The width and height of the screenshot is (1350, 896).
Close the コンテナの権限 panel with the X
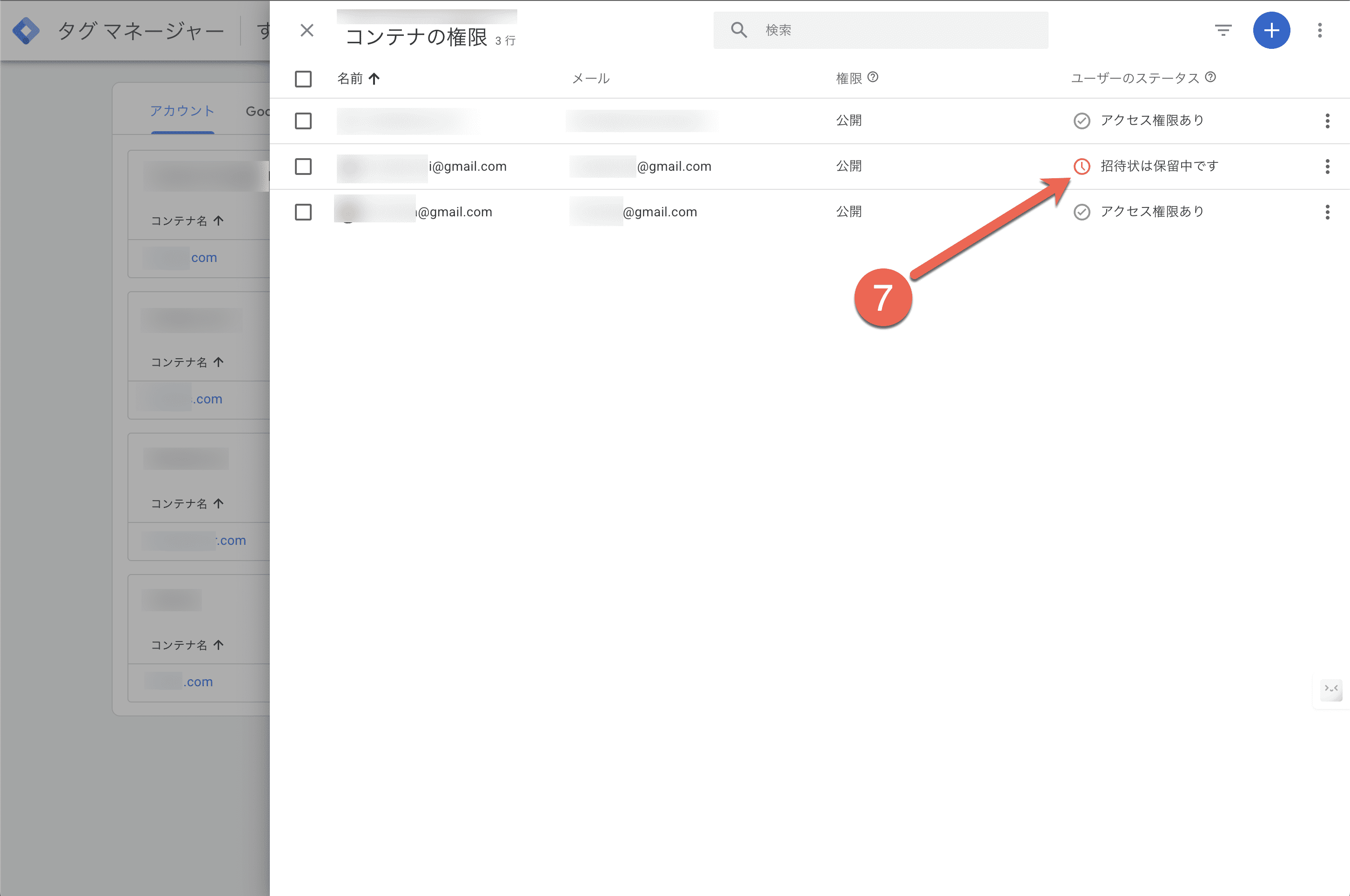tap(307, 30)
